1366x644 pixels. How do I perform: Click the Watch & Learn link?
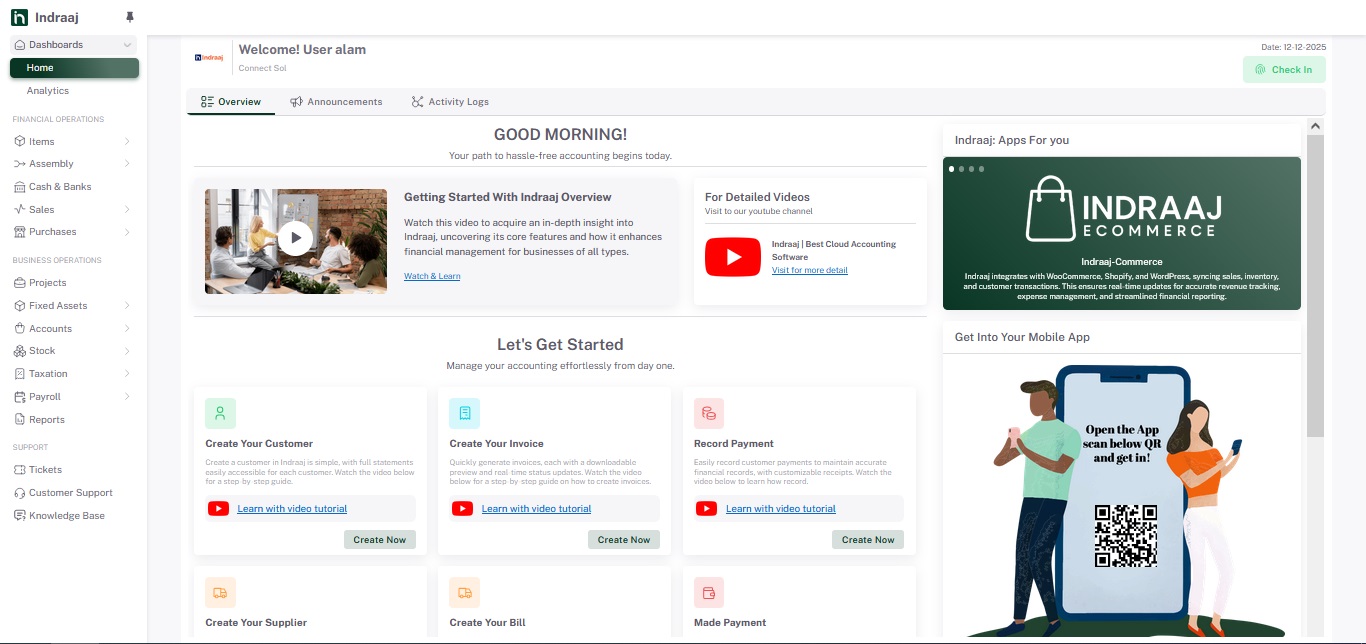432,276
